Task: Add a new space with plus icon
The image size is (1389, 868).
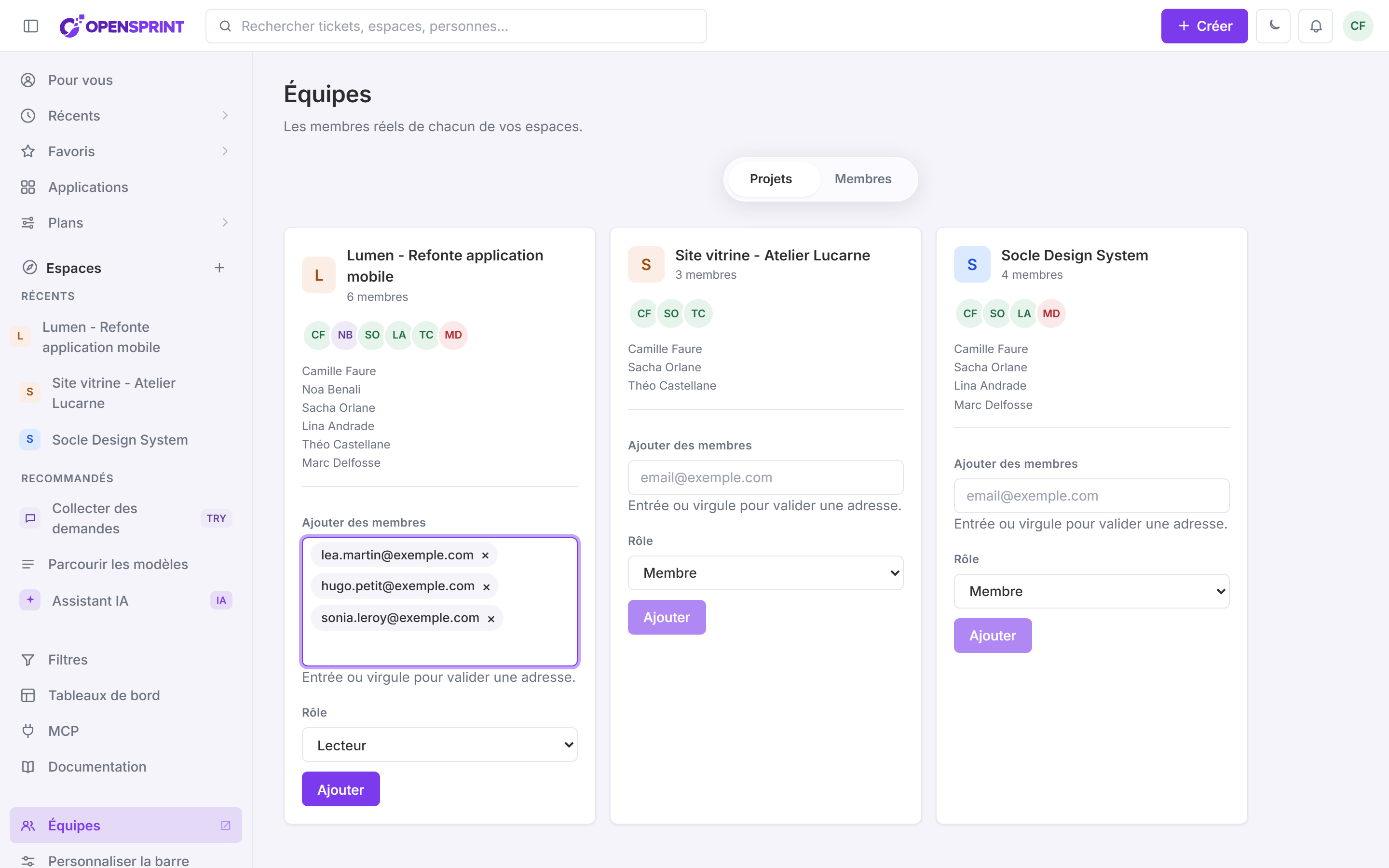Action: (x=219, y=268)
